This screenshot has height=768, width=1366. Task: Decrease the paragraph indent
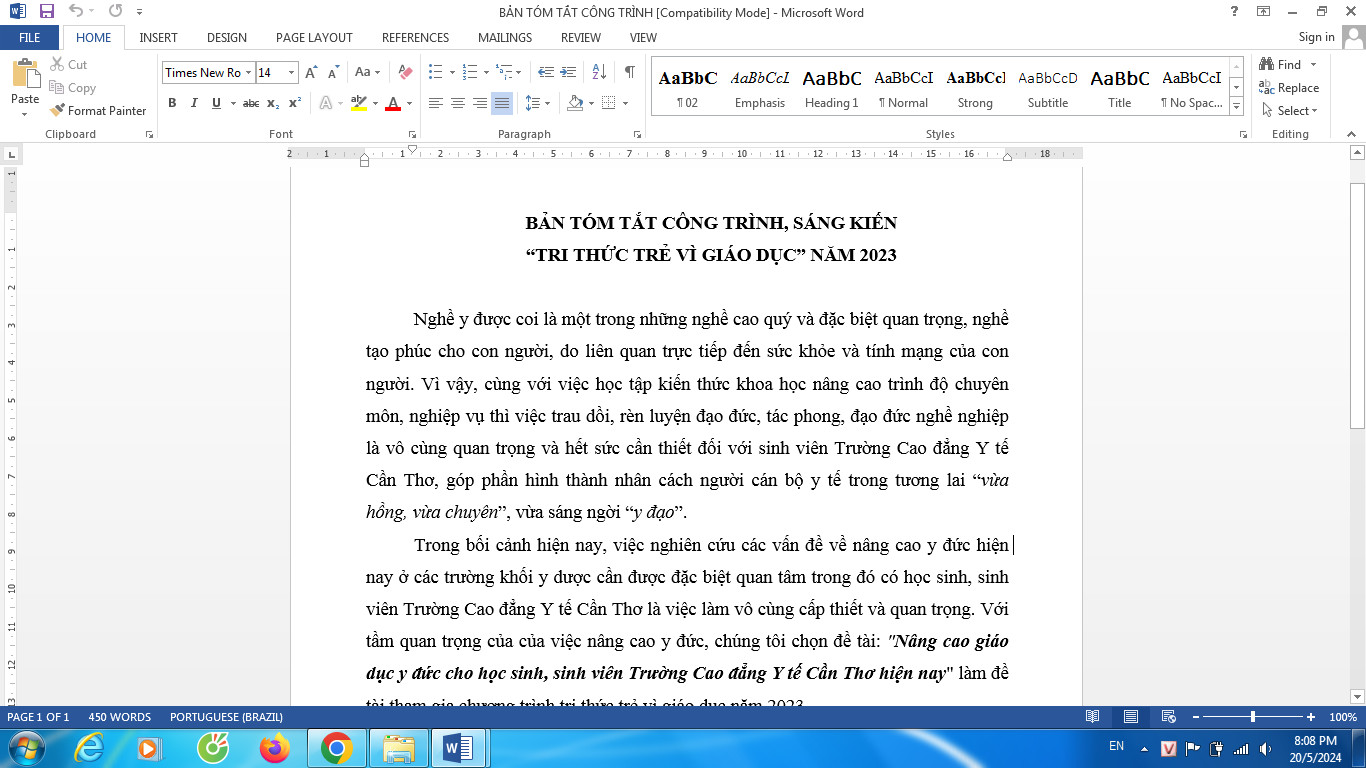click(x=545, y=72)
